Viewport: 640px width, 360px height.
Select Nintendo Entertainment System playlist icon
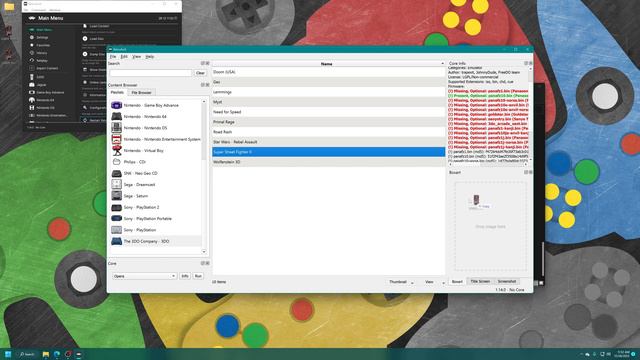point(116,139)
